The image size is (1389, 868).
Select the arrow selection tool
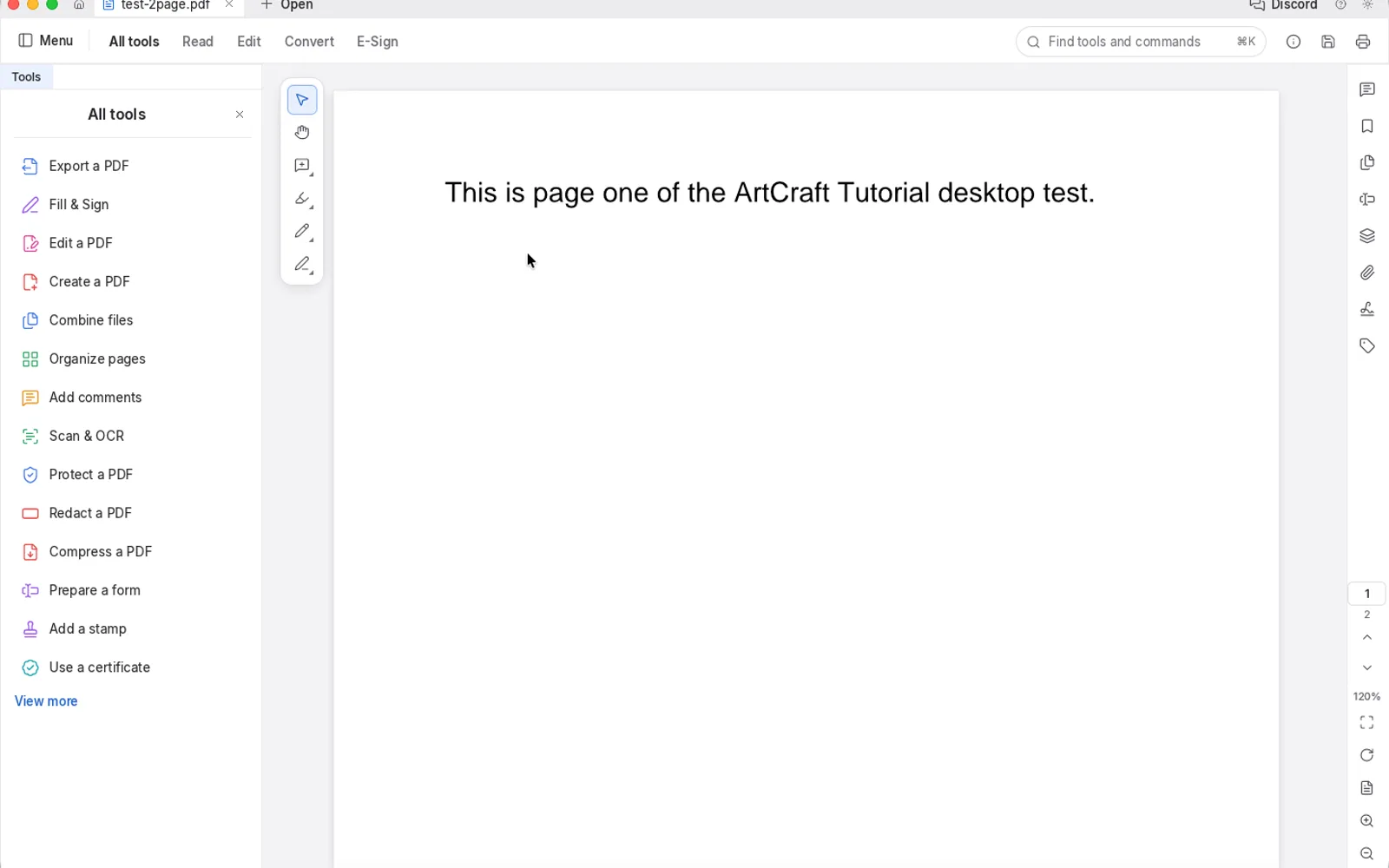tap(301, 100)
